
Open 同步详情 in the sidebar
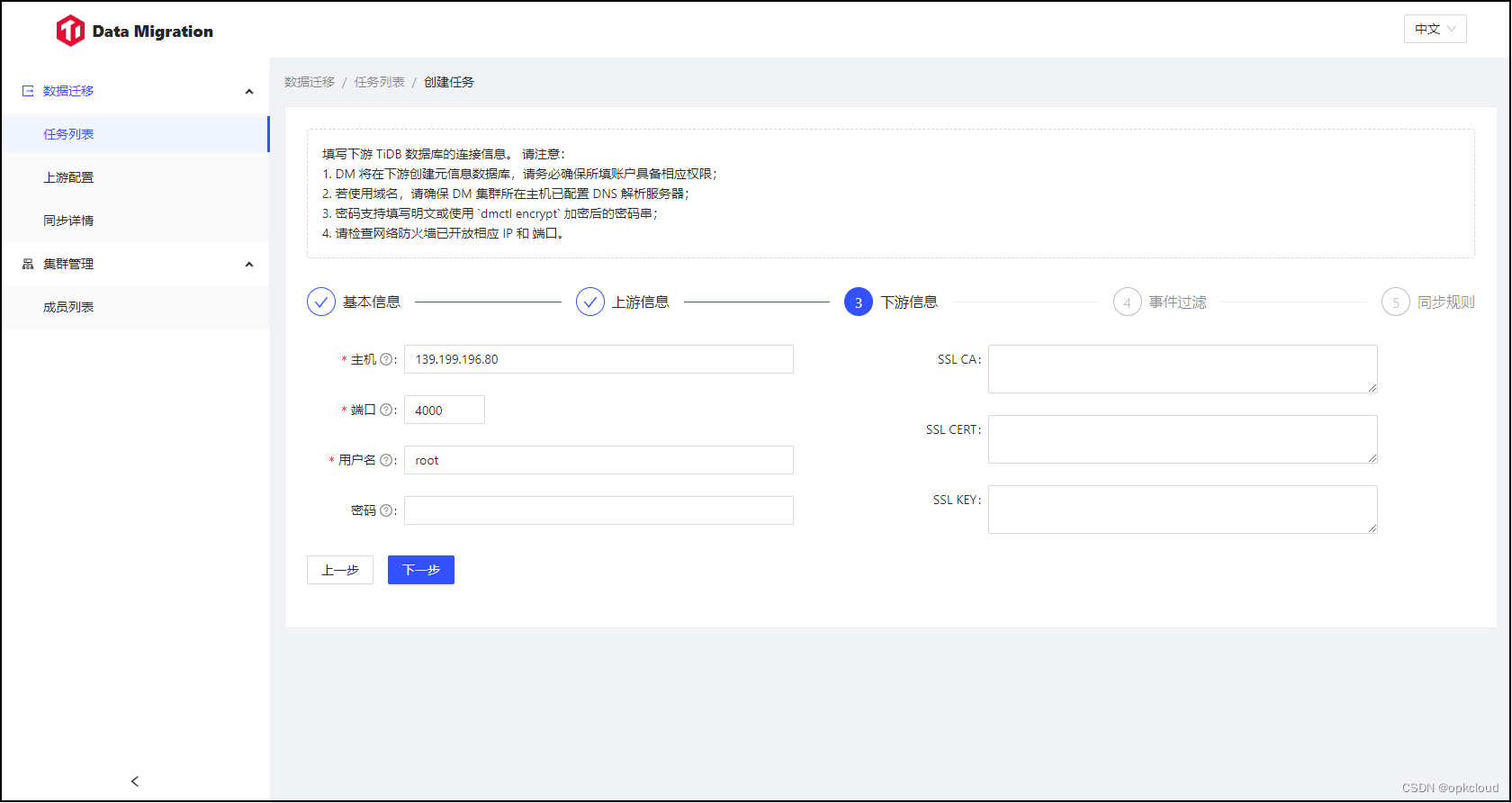(135, 221)
